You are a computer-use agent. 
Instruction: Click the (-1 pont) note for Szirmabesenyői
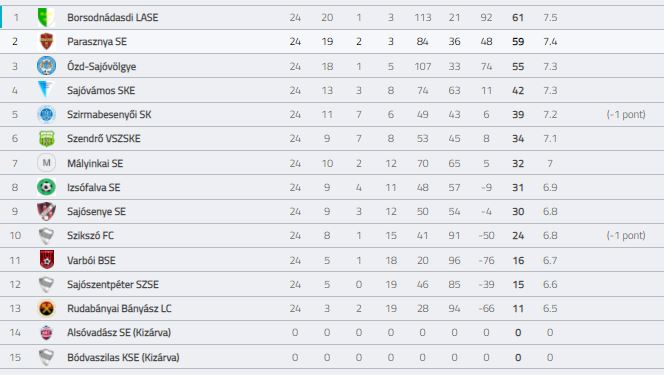626,114
